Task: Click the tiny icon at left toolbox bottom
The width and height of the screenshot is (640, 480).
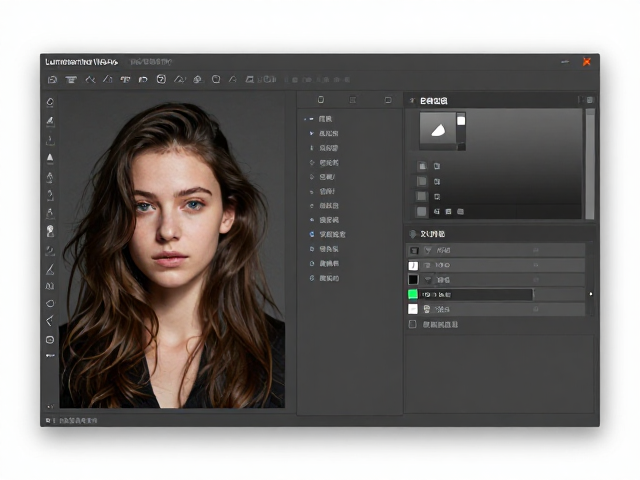Action: (50, 406)
